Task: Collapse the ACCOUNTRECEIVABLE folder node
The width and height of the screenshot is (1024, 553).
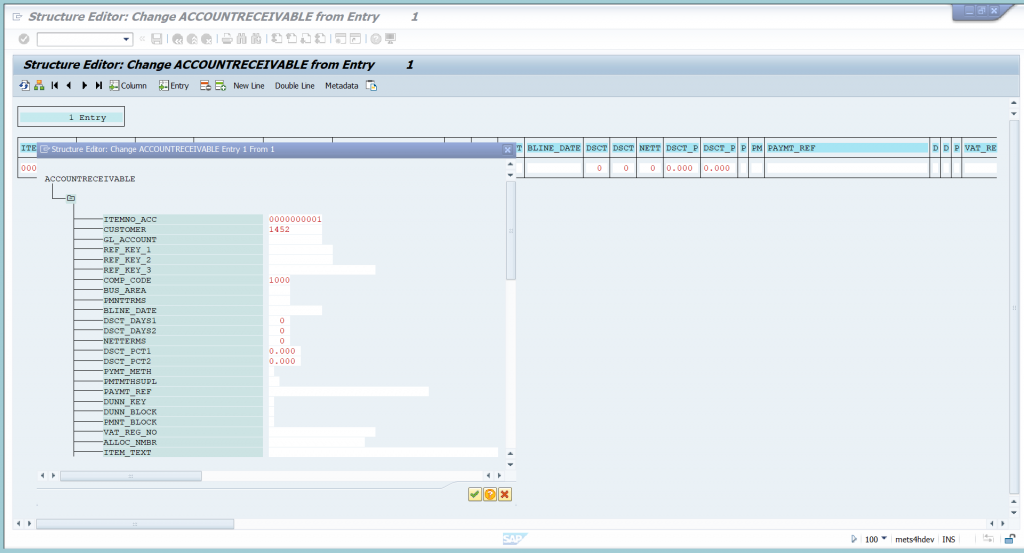Action: click(x=71, y=198)
